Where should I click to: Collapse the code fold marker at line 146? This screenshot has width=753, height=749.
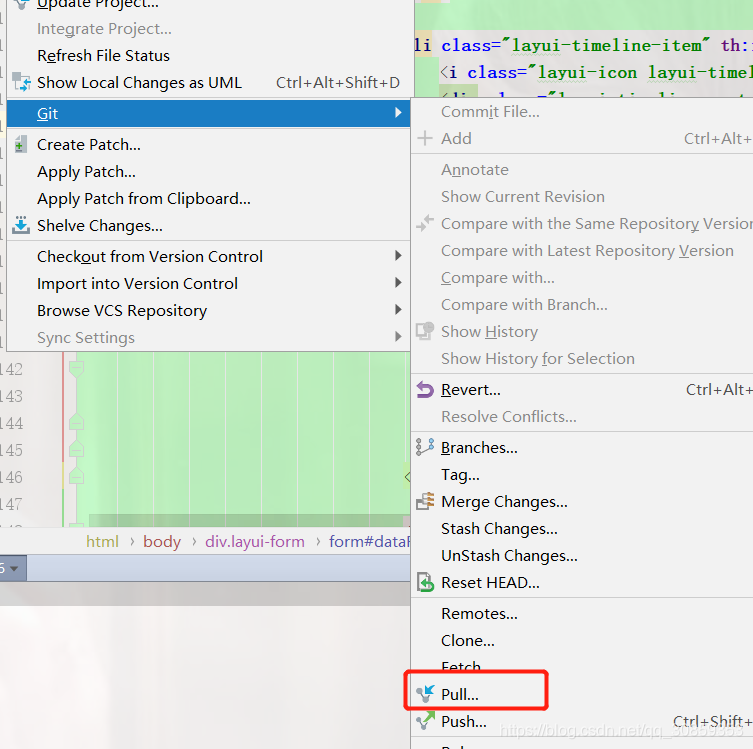tap(76, 477)
